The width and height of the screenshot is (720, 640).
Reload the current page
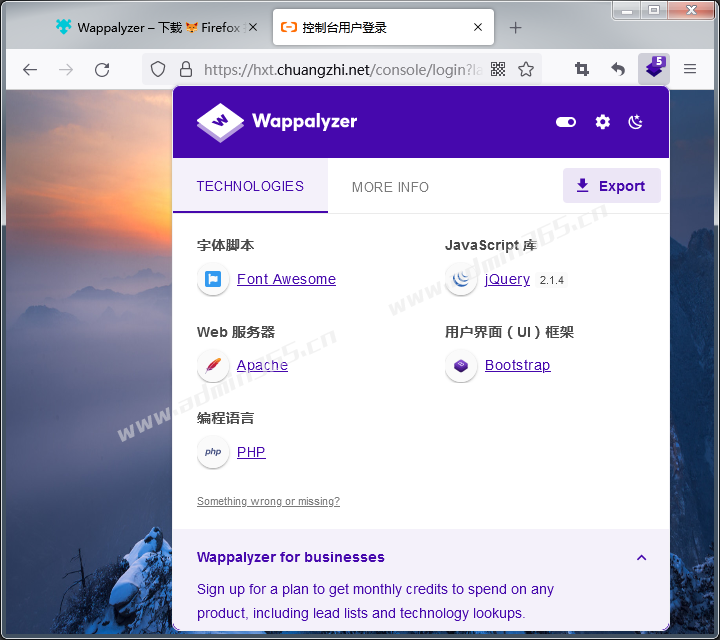tap(102, 70)
